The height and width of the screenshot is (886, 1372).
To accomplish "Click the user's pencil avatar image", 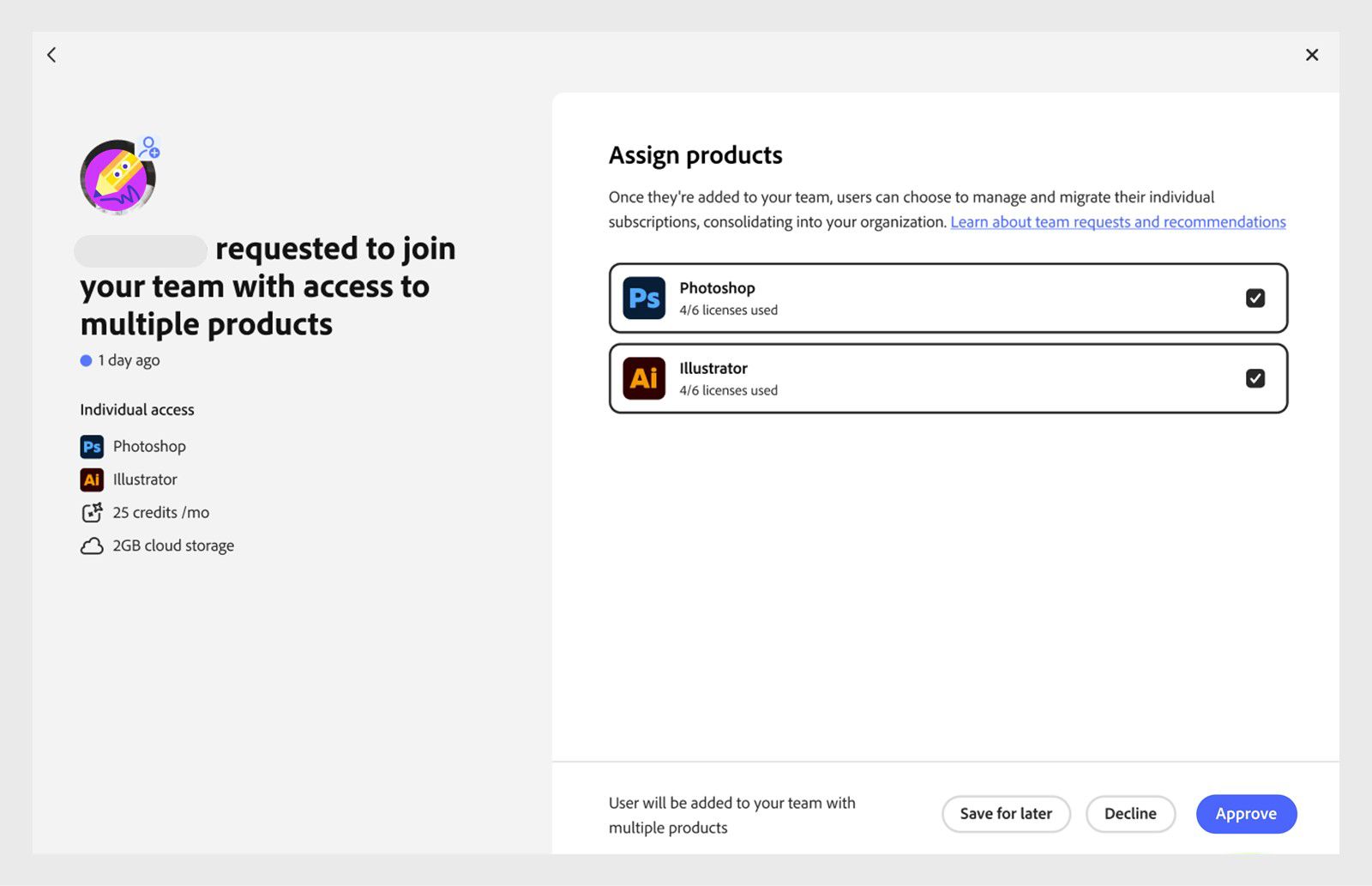I will coord(117,178).
